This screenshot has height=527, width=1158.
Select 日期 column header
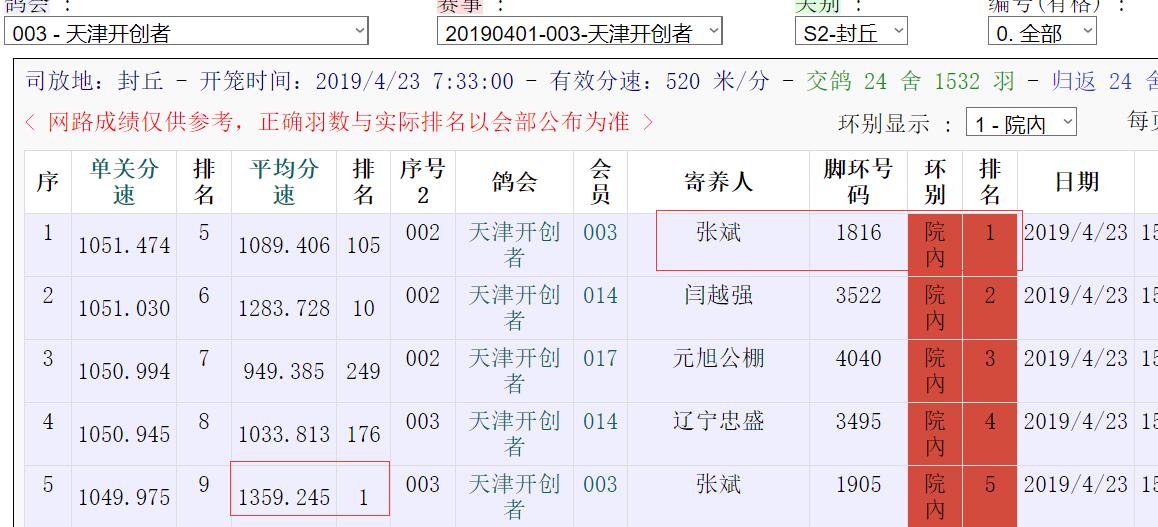pyautogui.click(x=1077, y=182)
